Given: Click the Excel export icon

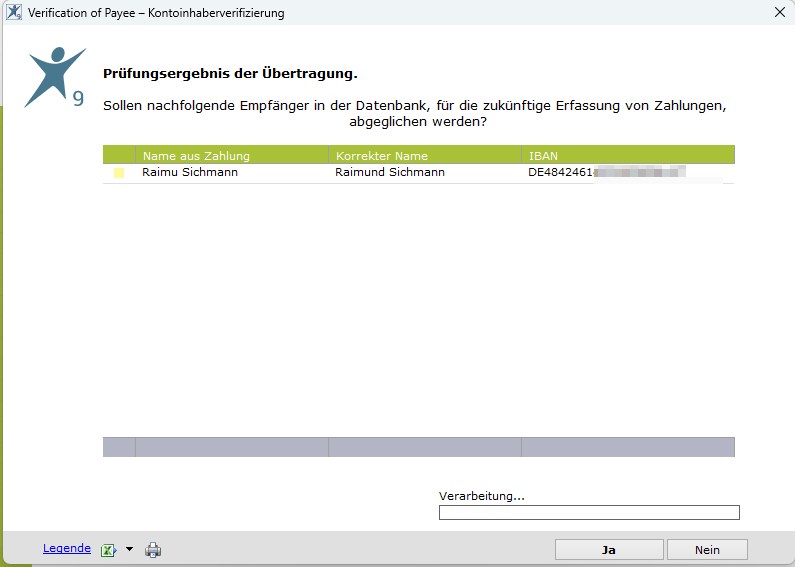Looking at the screenshot, I should coord(108,549).
